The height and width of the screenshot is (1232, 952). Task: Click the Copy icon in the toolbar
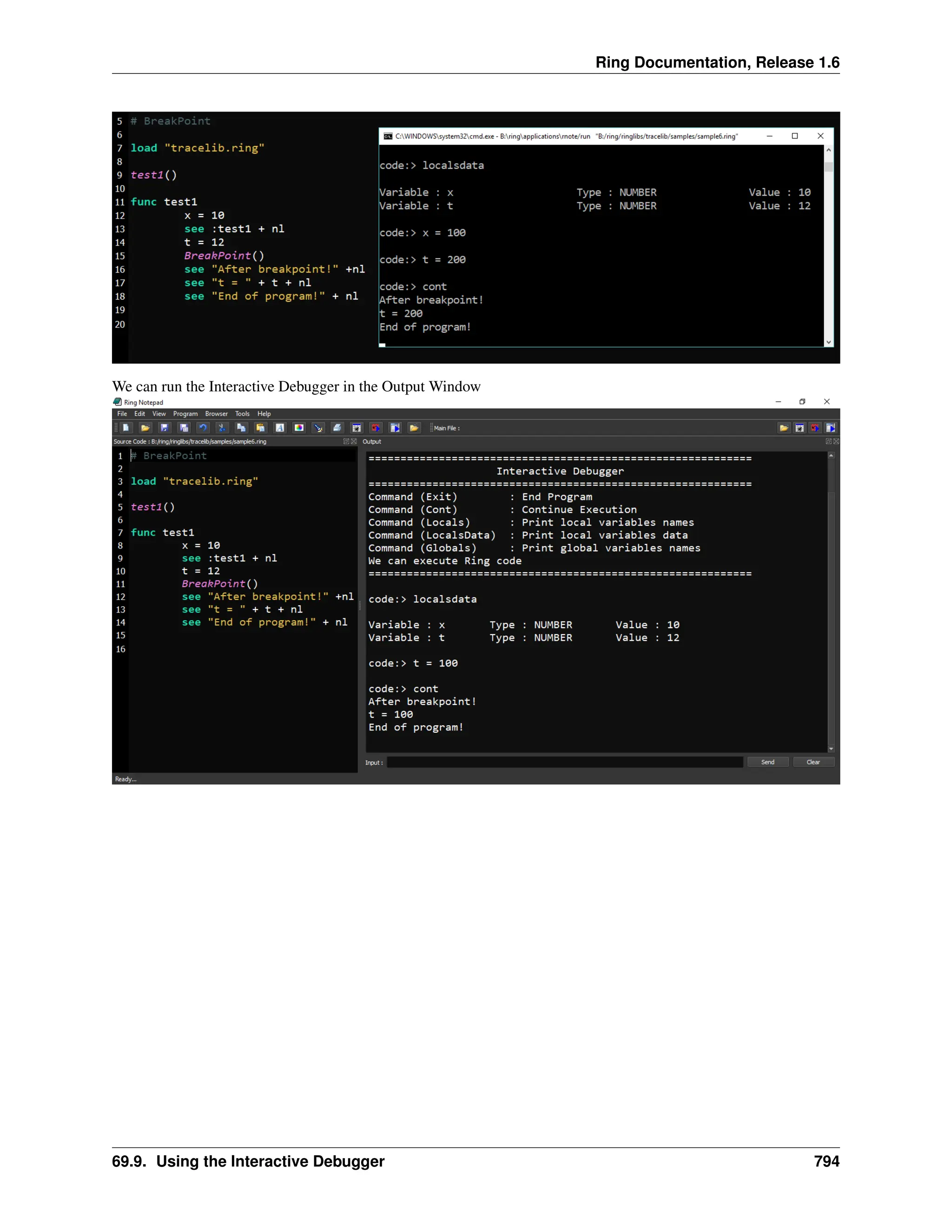[x=241, y=428]
